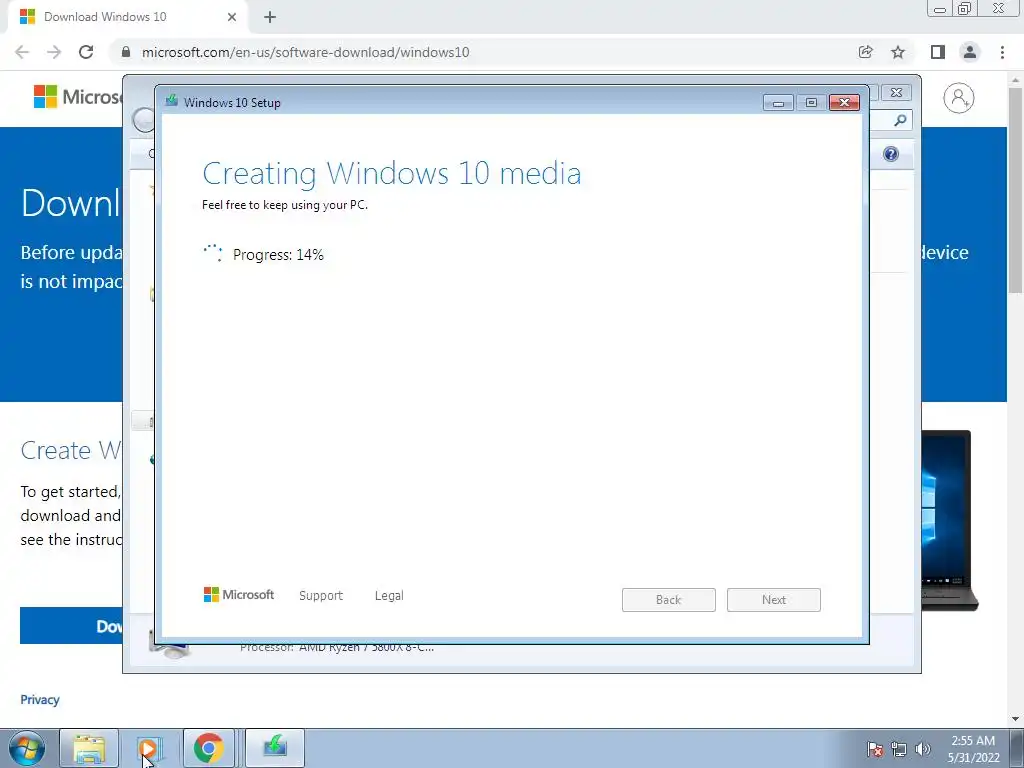
Task: Switch to Chrome in the taskbar
Action: click(208, 748)
